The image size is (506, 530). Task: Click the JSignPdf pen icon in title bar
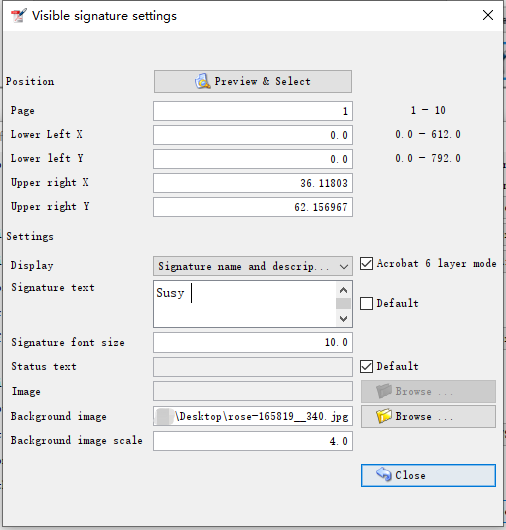tap(18, 16)
